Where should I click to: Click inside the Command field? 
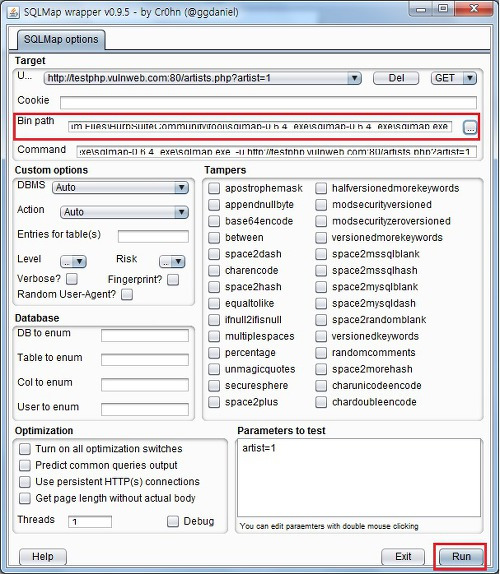pyautogui.click(x=276, y=151)
